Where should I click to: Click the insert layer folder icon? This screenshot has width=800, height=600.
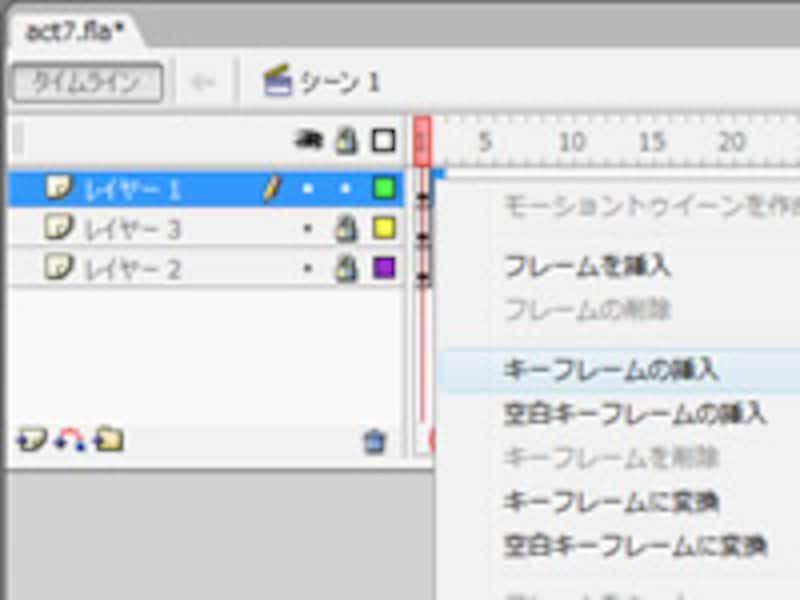tap(108, 440)
